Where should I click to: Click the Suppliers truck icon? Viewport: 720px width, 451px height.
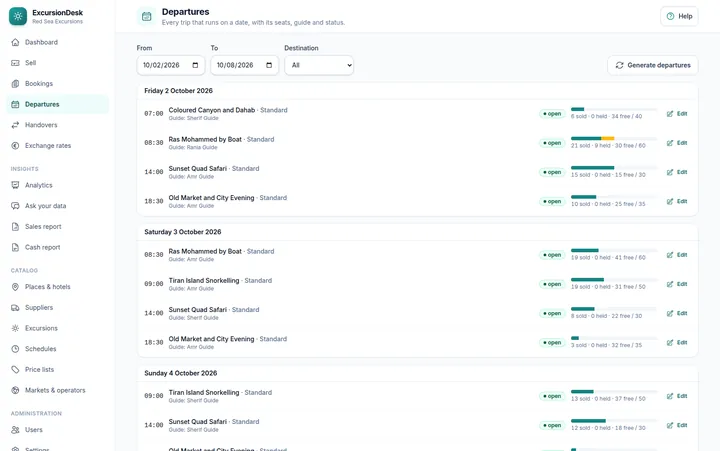pos(15,307)
